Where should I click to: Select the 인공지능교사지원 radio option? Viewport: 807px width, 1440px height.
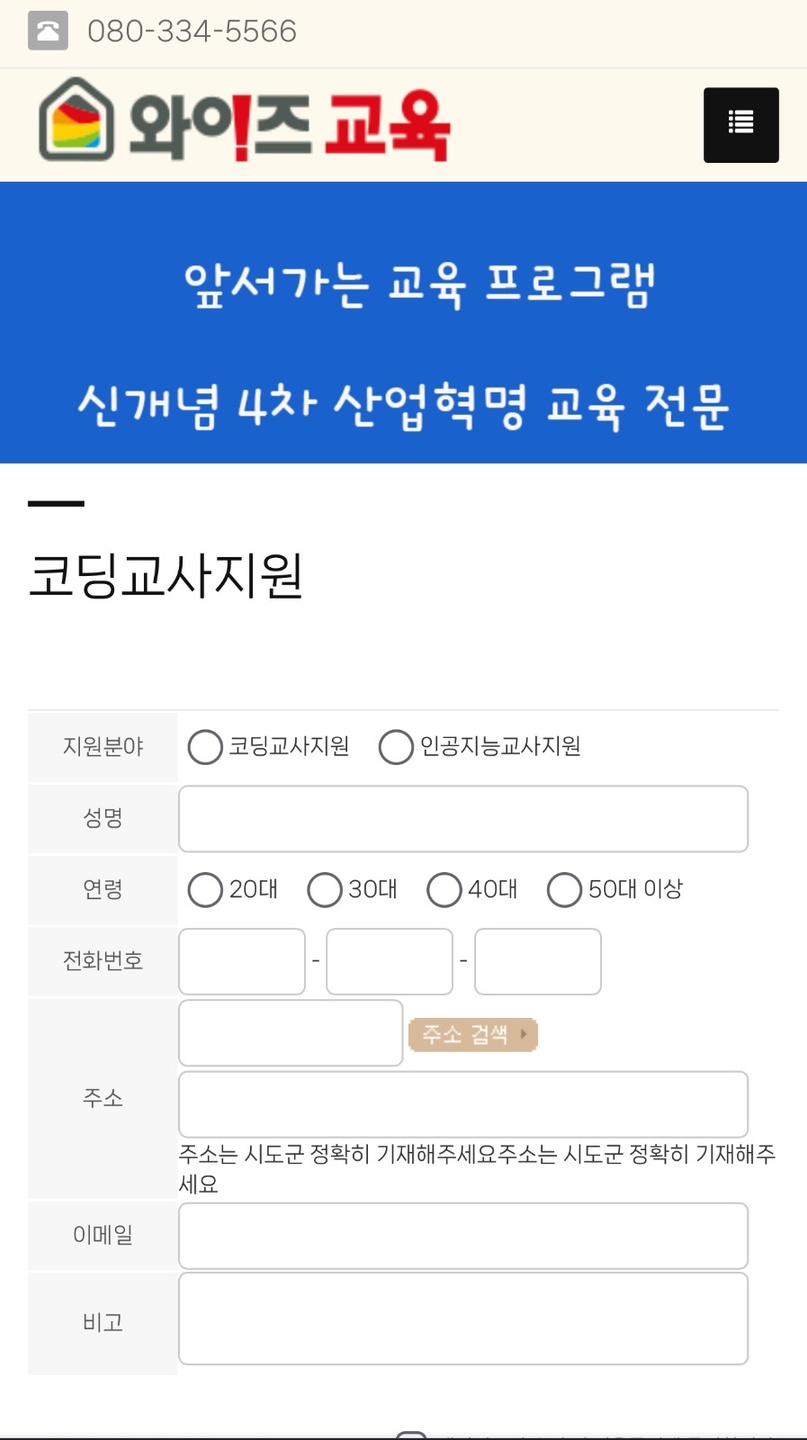396,747
